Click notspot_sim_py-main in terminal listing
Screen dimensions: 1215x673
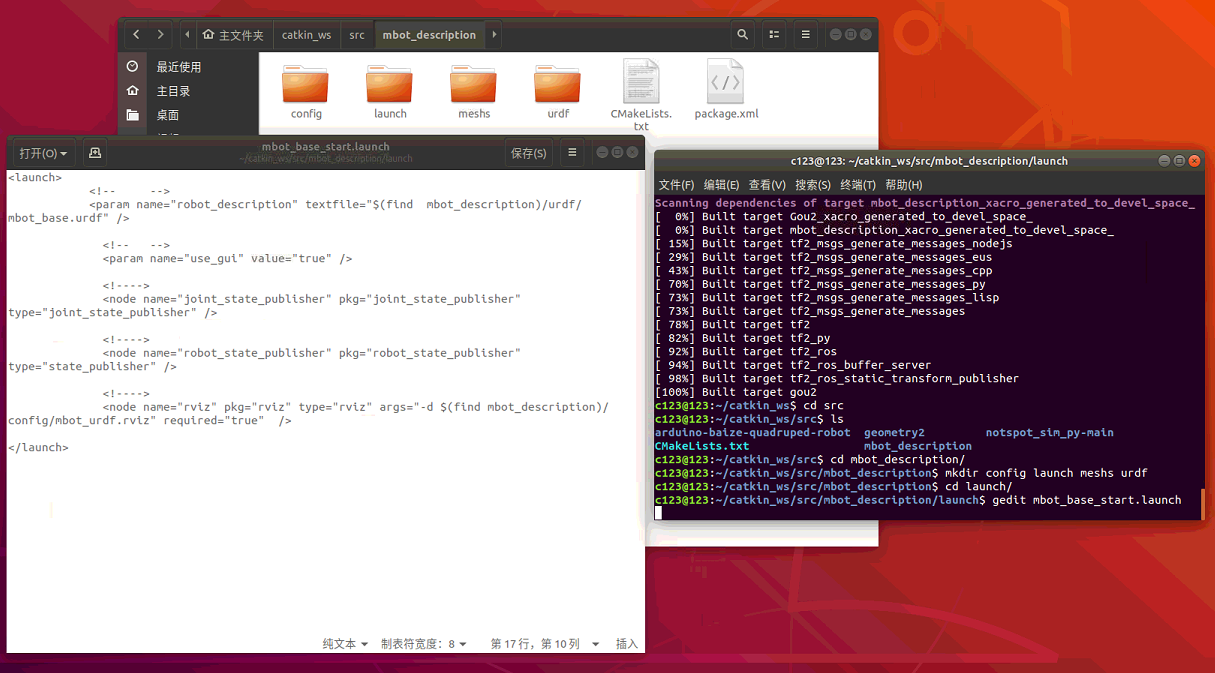point(1049,432)
